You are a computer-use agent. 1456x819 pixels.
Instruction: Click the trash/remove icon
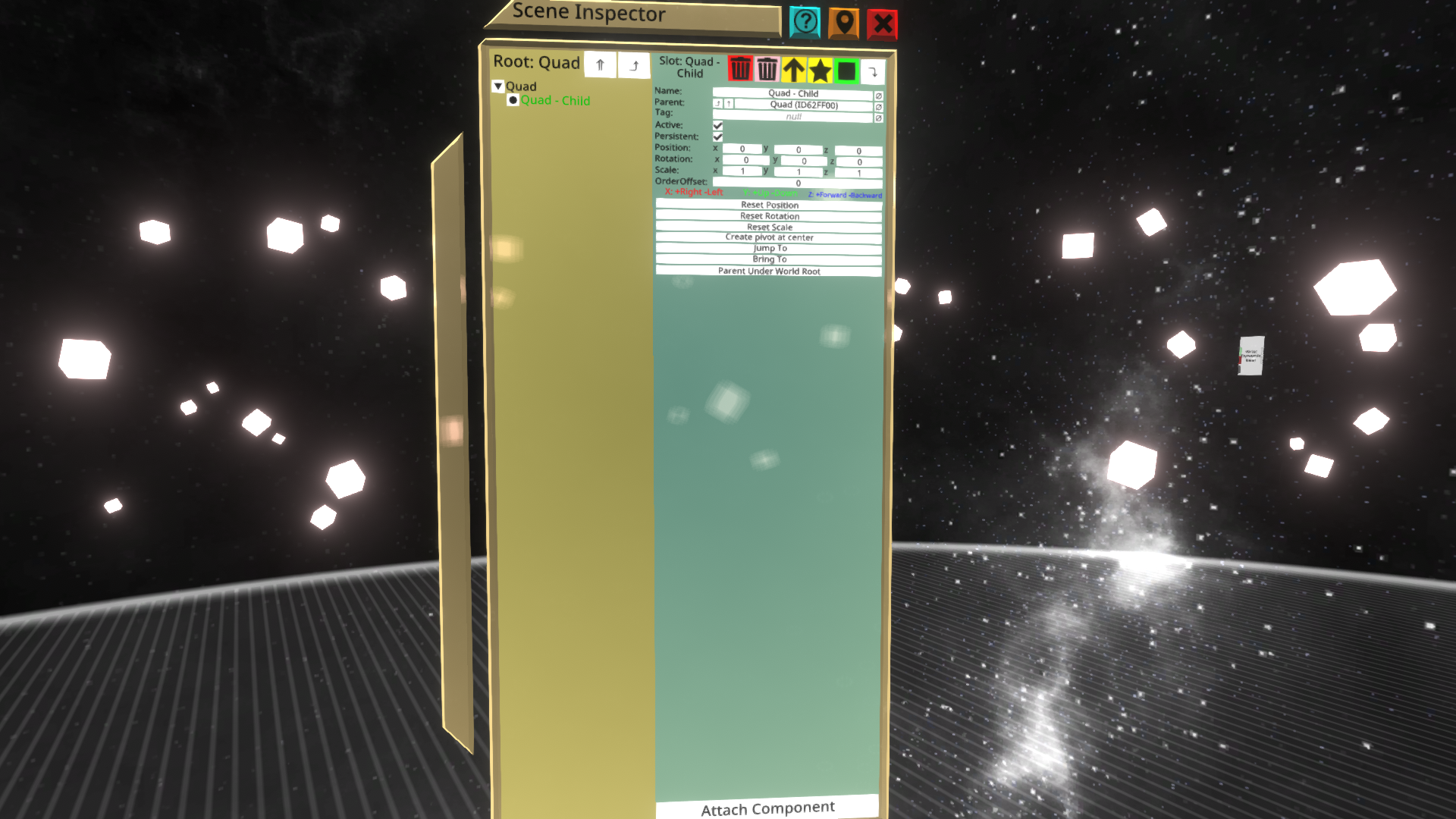coord(740,67)
